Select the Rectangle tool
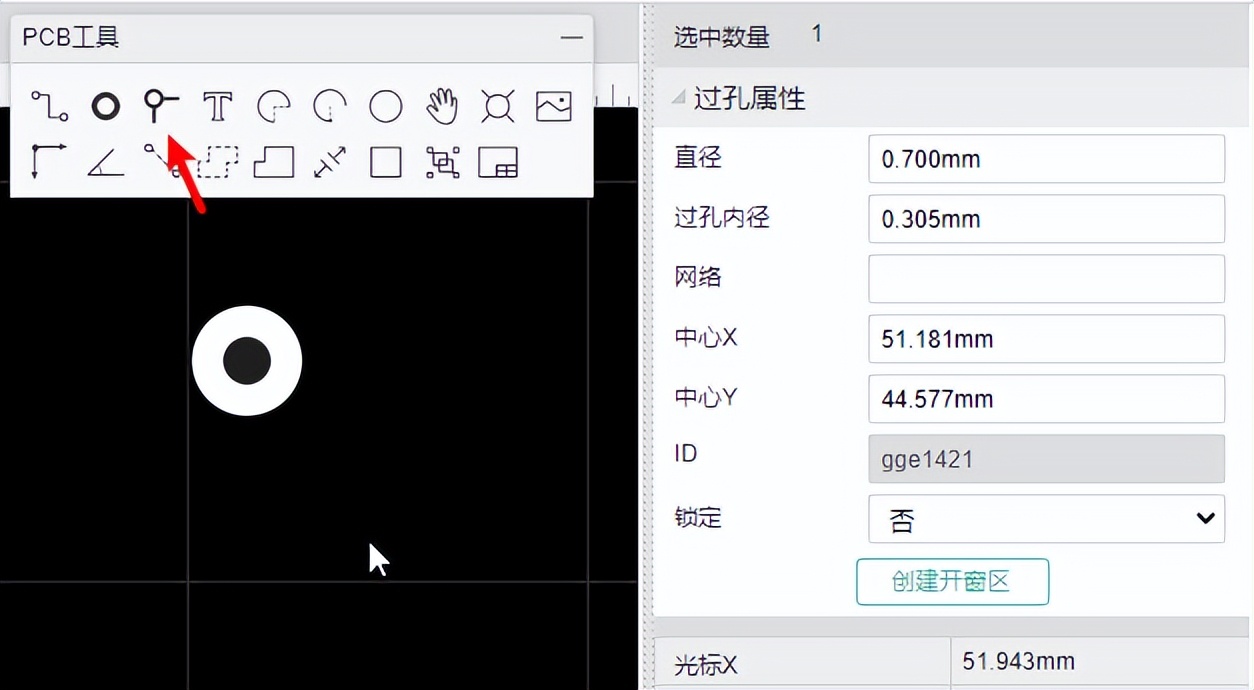This screenshot has height=690, width=1254. [385, 161]
